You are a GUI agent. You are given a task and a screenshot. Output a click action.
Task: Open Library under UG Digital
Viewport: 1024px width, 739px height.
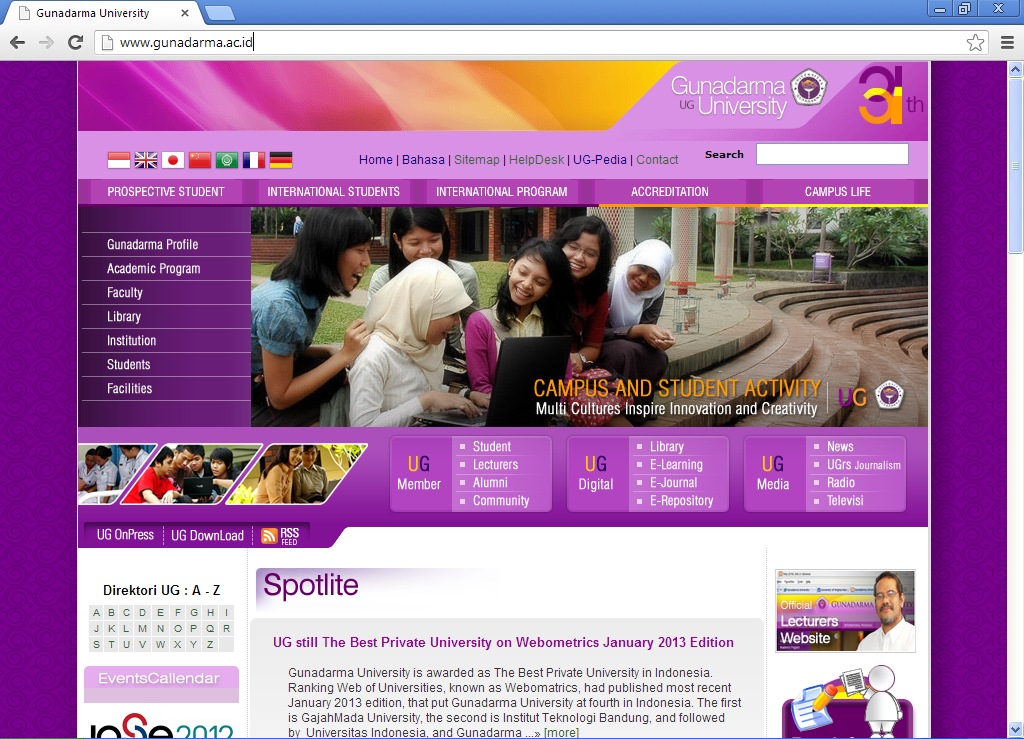click(x=667, y=447)
